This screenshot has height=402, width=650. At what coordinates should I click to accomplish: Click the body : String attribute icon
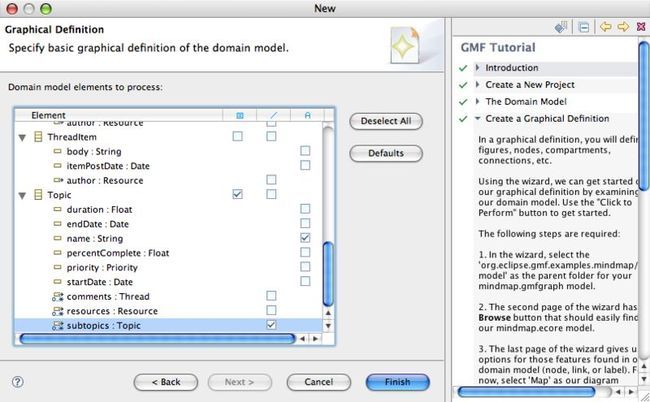pyautogui.click(x=58, y=152)
